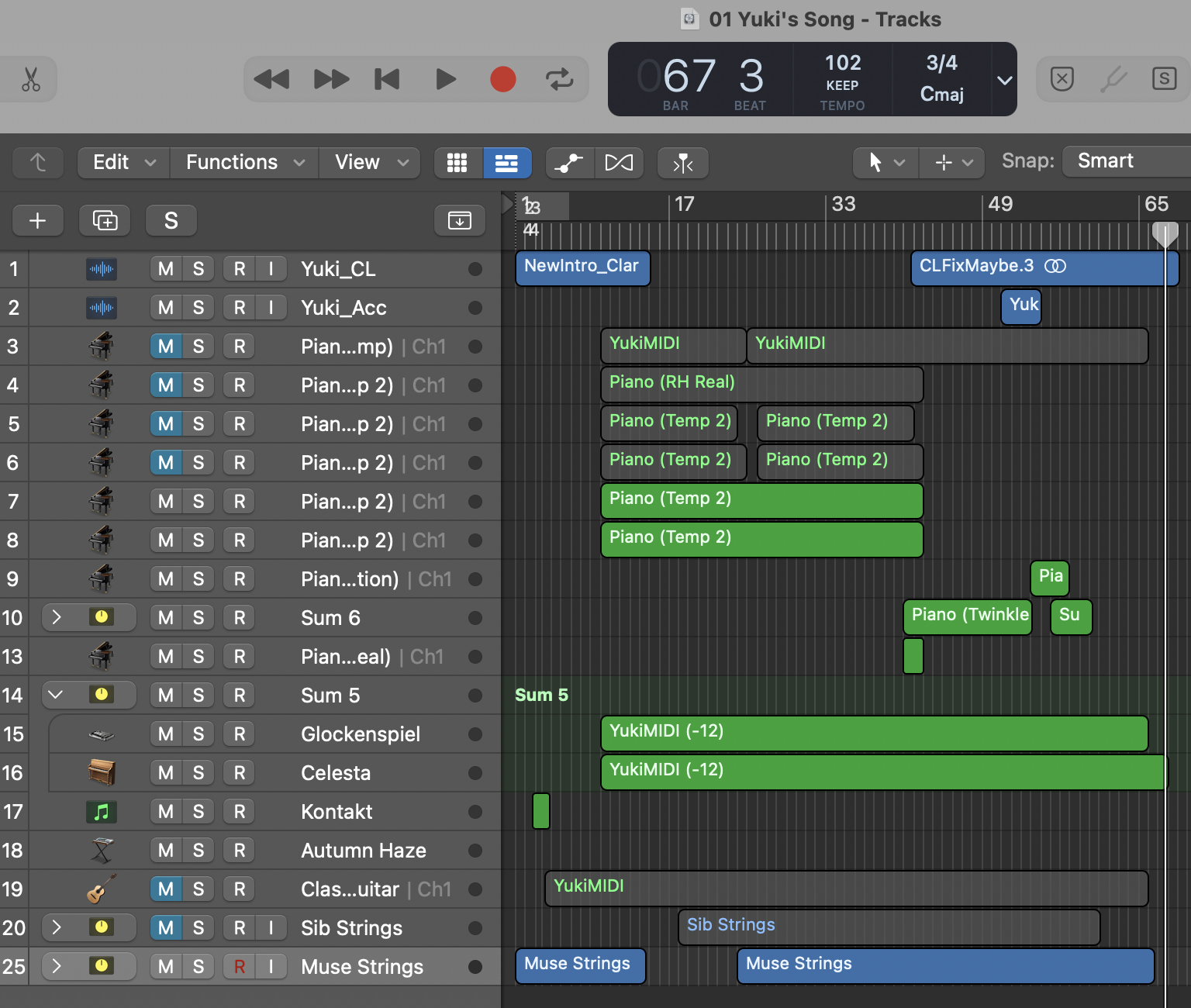Expand the Muse Strings track stack
This screenshot has width=1191, height=1008.
(x=56, y=966)
